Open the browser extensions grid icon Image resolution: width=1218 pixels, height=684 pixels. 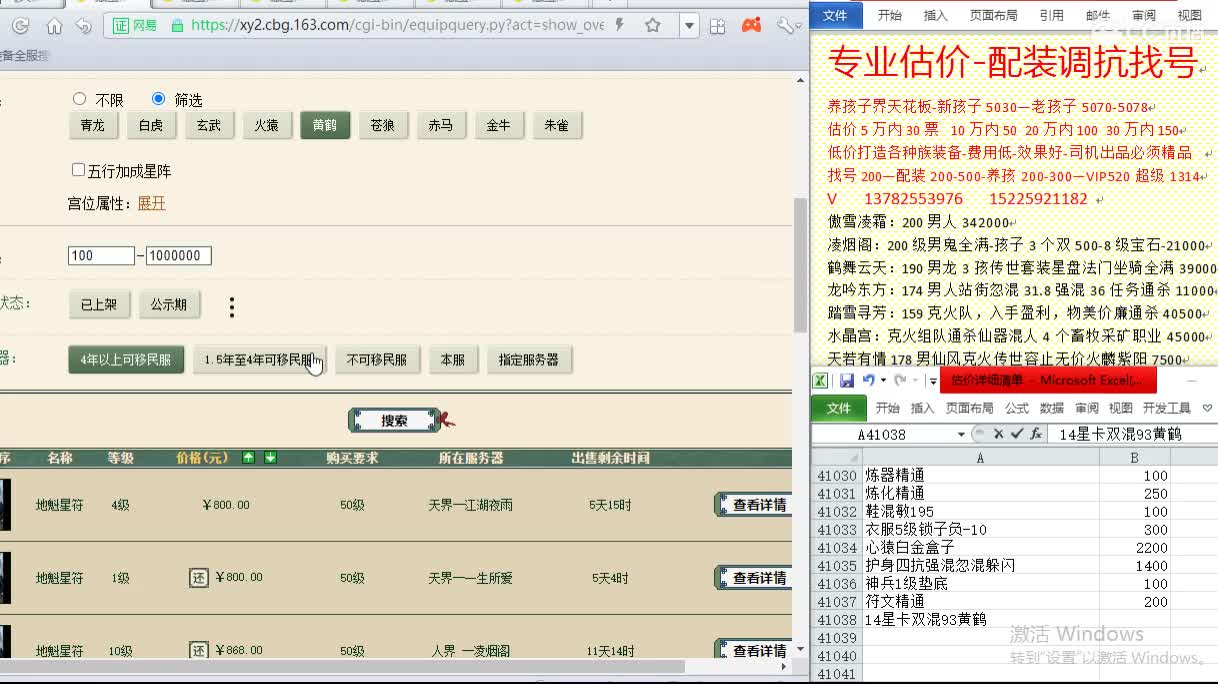pyautogui.click(x=717, y=26)
